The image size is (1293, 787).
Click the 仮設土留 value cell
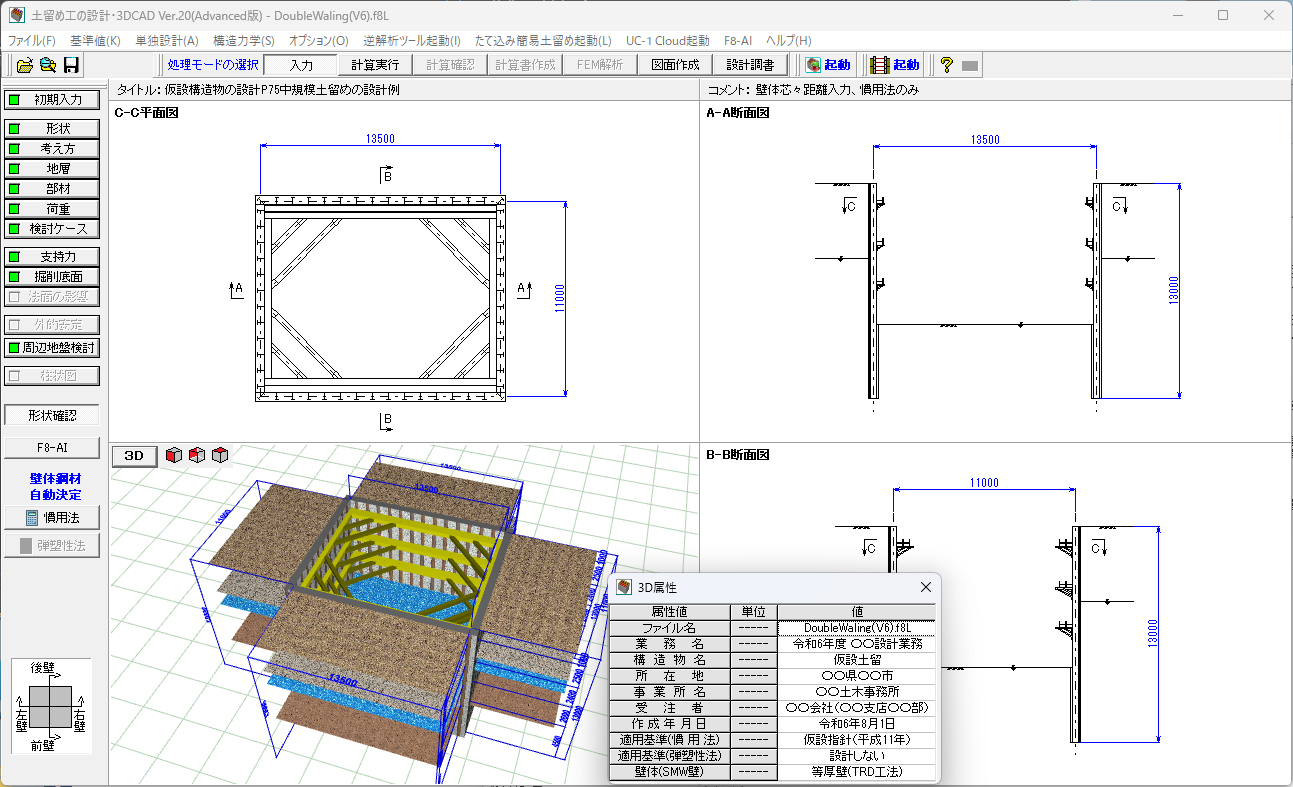point(857,660)
